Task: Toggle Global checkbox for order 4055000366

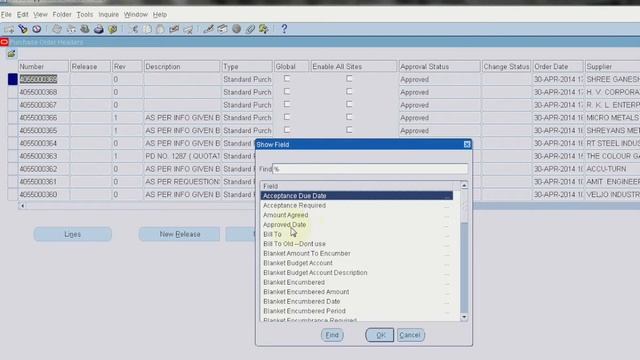Action: pyautogui.click(x=287, y=117)
